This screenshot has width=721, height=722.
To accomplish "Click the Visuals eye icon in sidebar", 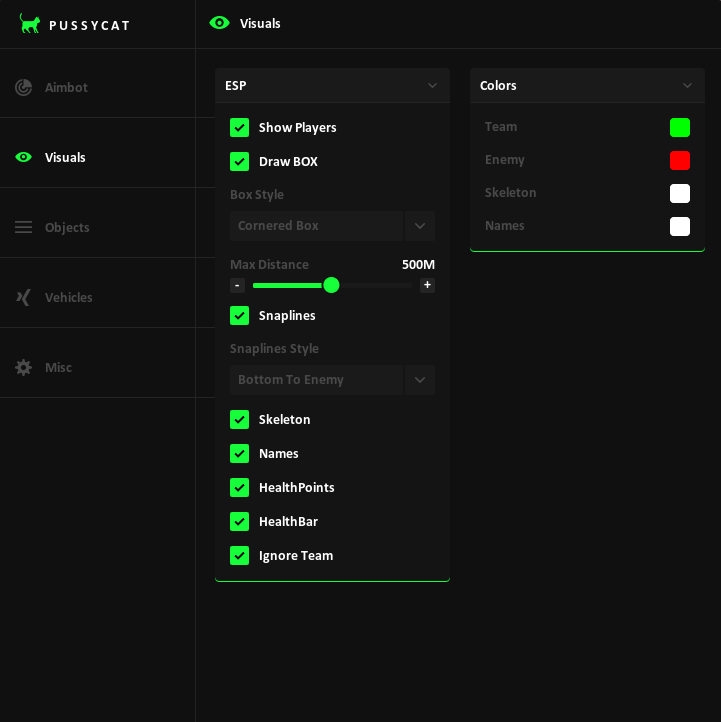I will point(24,157).
